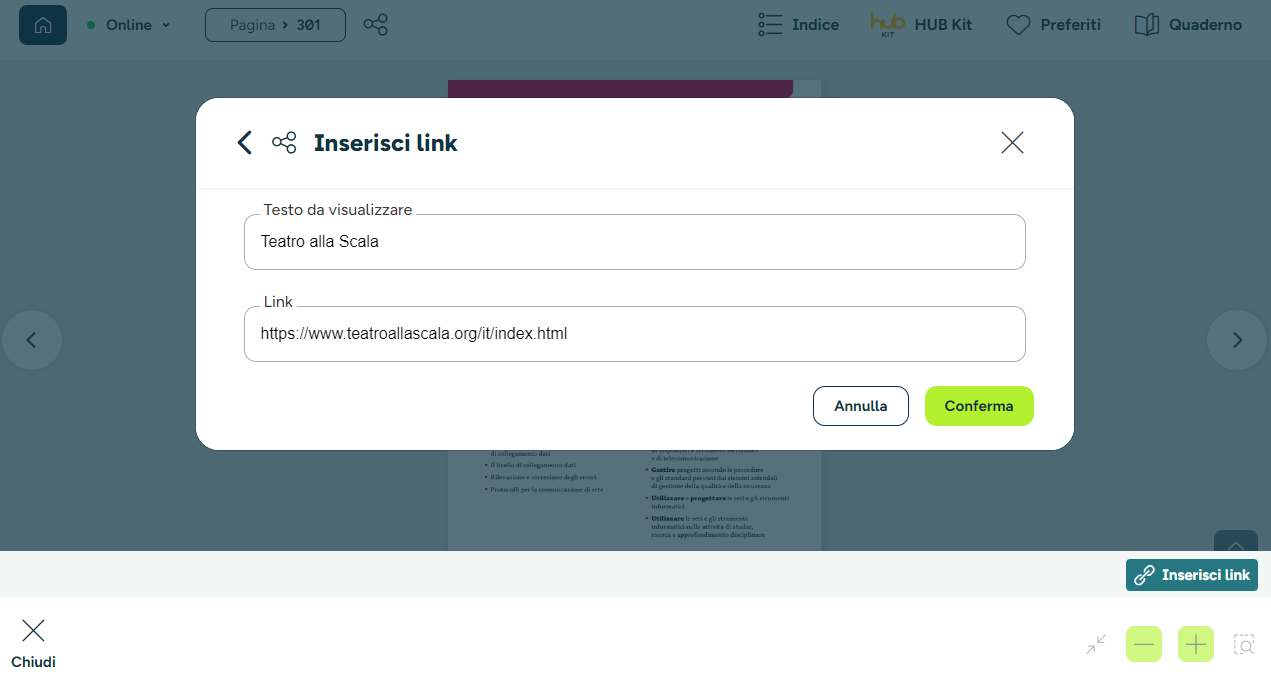Zoom in with the plus button
Image resolution: width=1271 pixels, height=683 pixels.
(x=1196, y=644)
